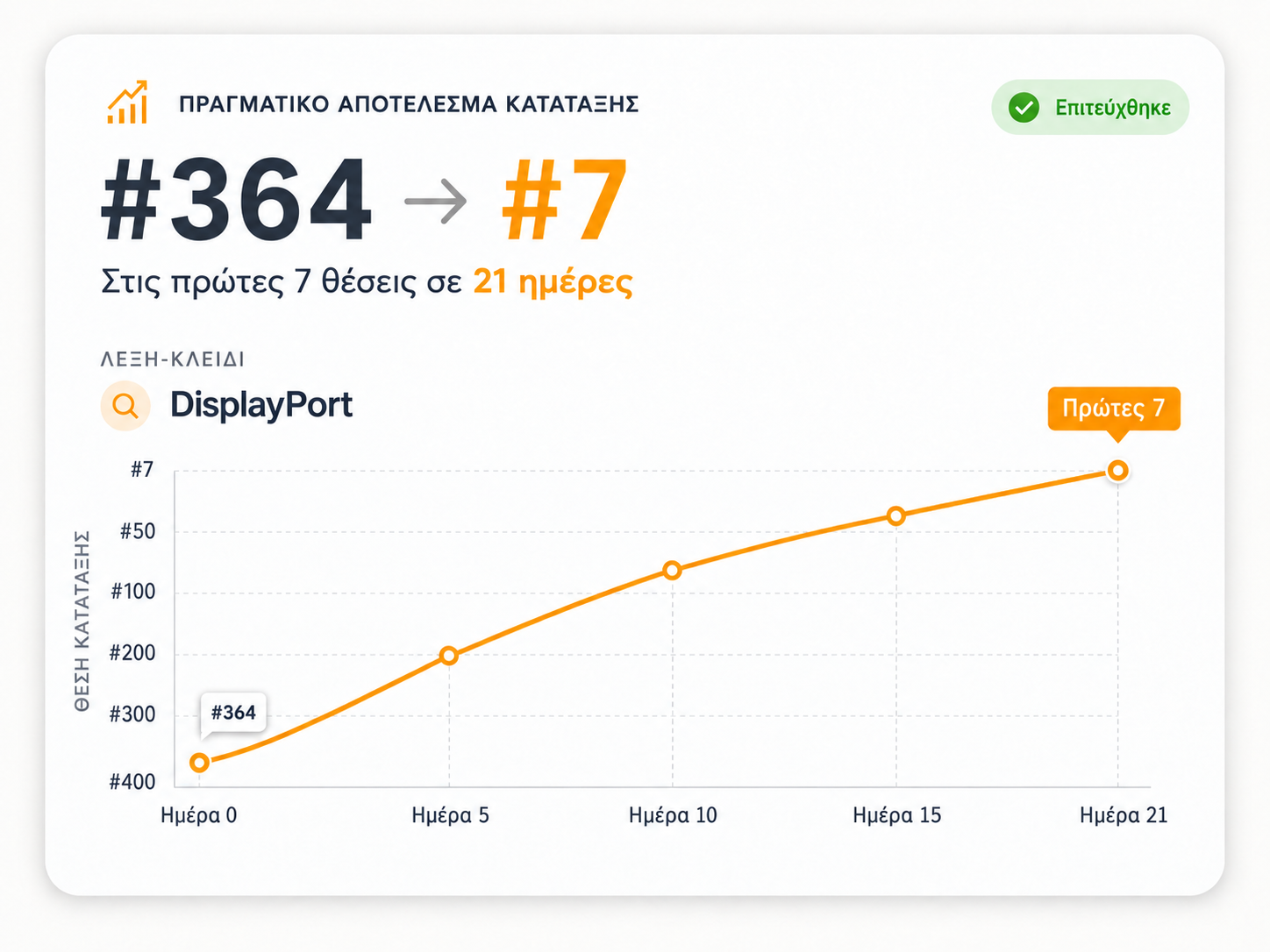Click the orange magnifying glass icon
Image resolution: width=1270 pixels, height=952 pixels.
point(125,406)
